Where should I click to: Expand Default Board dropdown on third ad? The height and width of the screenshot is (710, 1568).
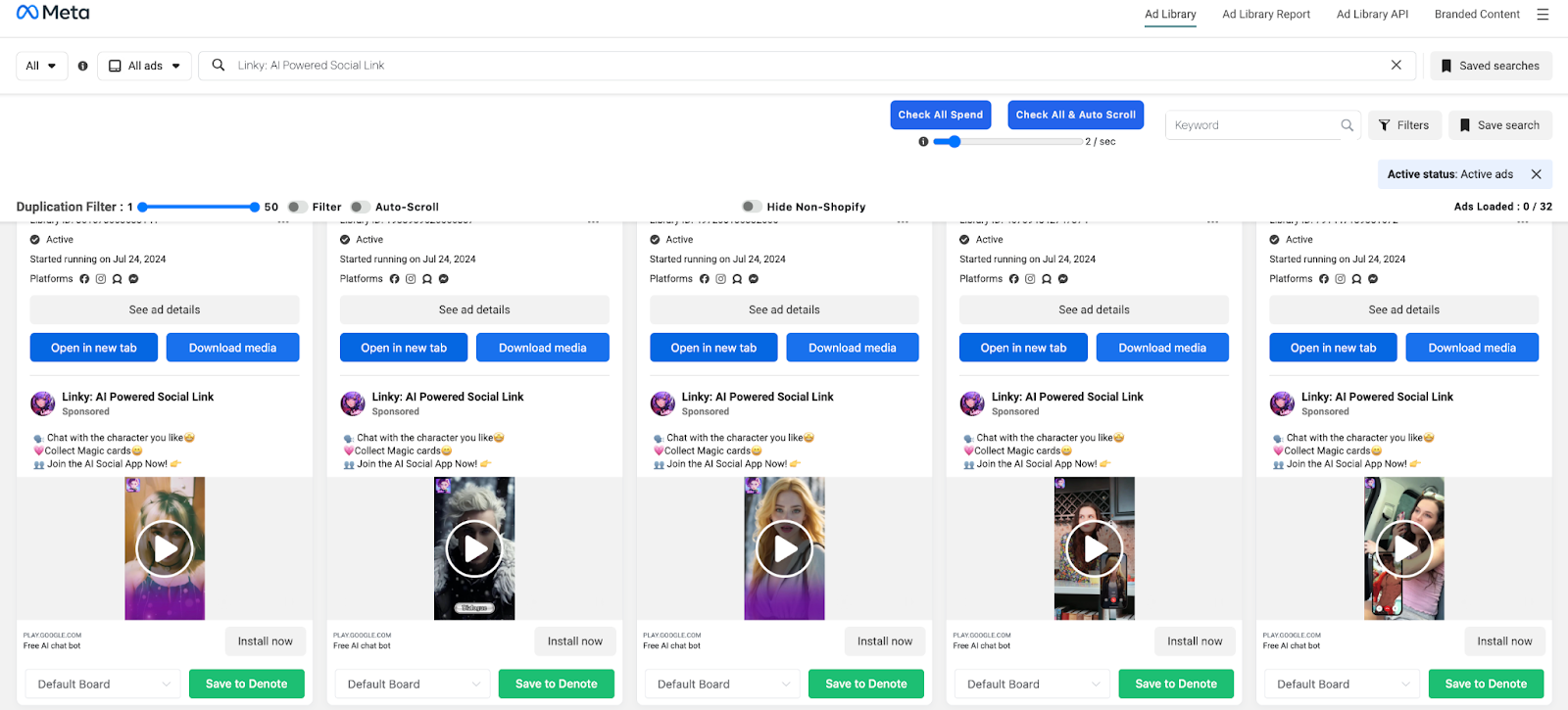722,684
